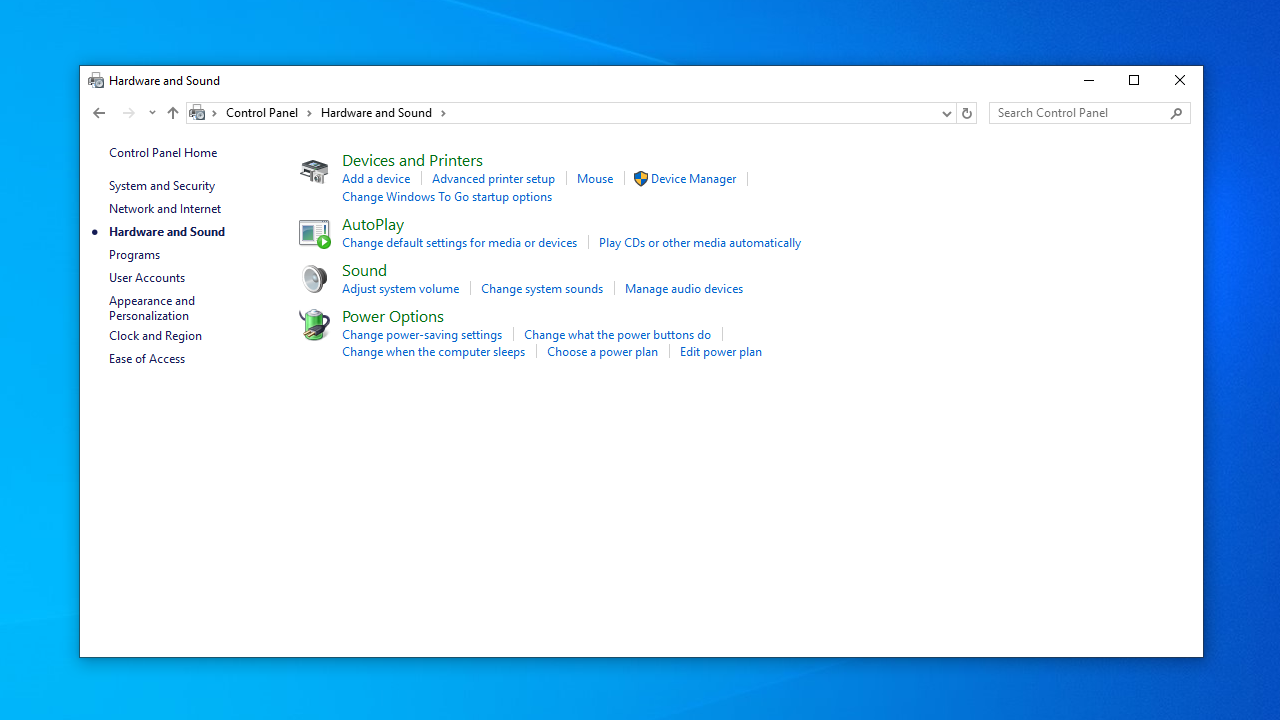
Task: Click the Devices and Printers icon
Action: (x=314, y=171)
